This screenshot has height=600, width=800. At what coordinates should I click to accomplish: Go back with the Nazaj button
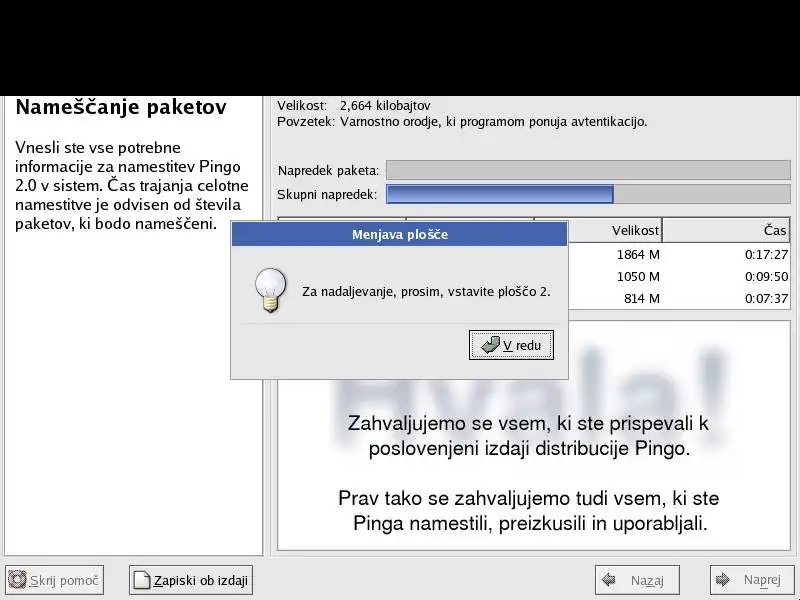pos(637,580)
